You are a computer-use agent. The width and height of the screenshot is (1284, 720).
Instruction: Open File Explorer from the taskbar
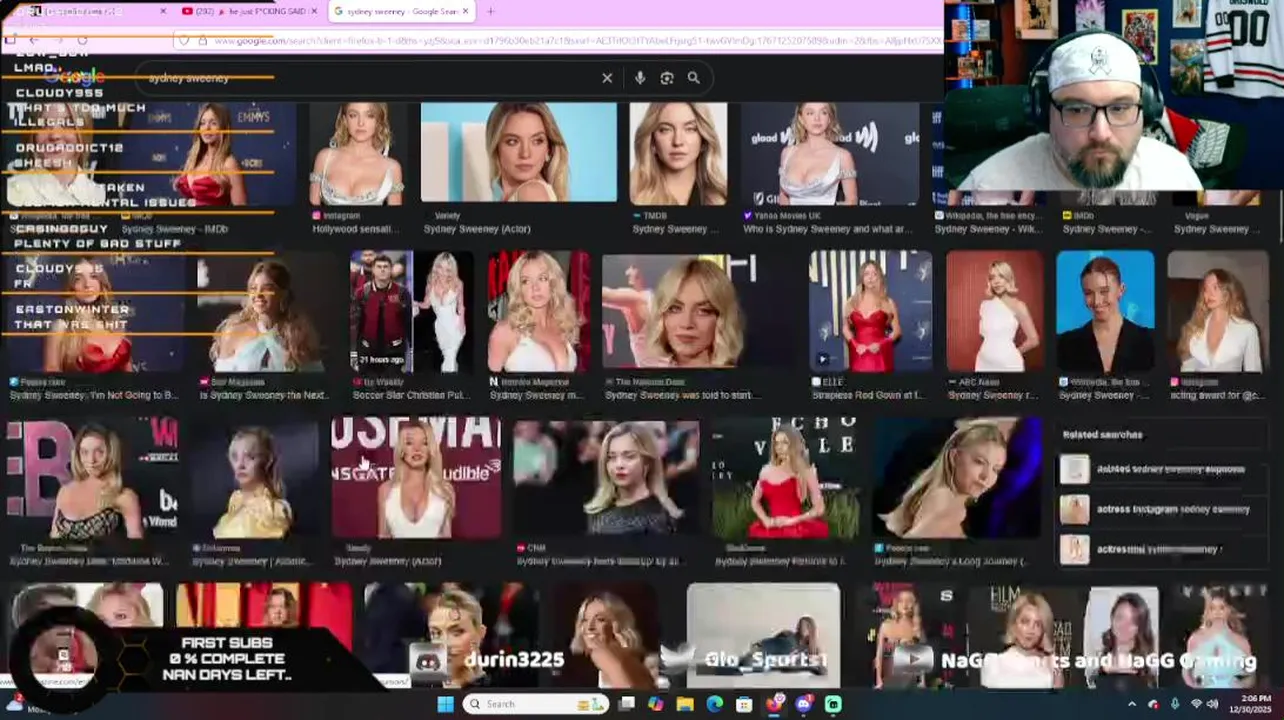[x=685, y=704]
